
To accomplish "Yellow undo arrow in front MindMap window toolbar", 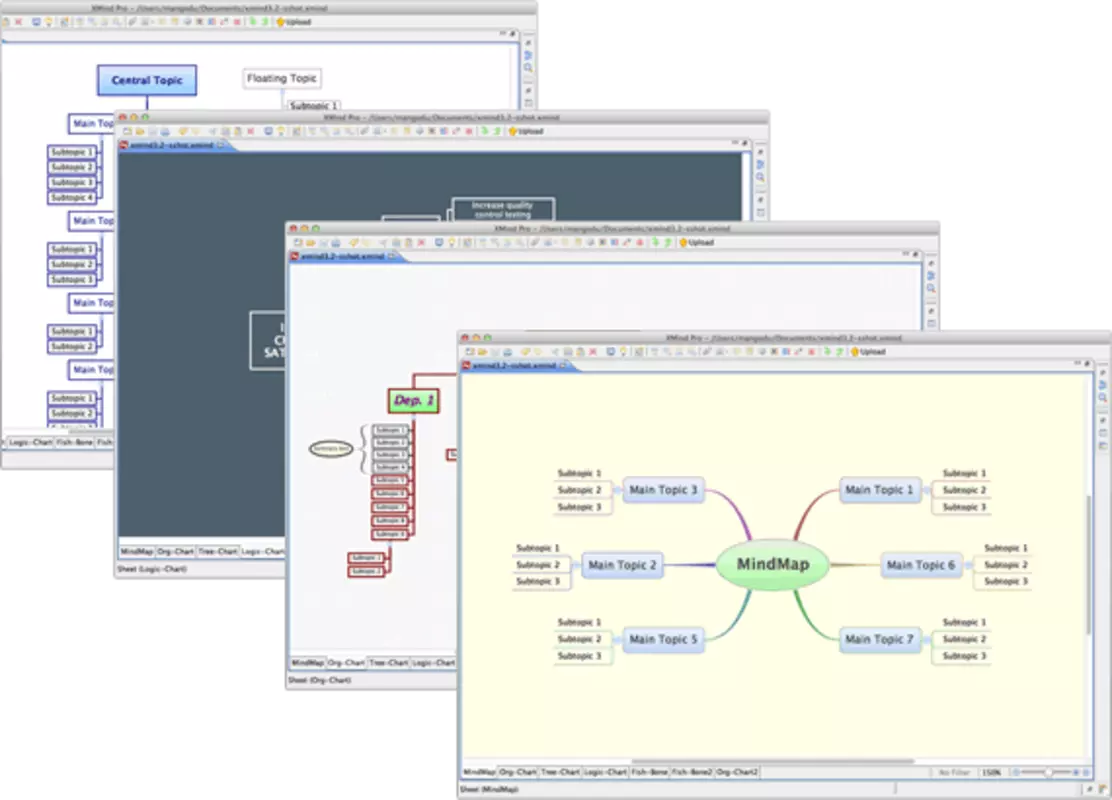I will pos(526,352).
